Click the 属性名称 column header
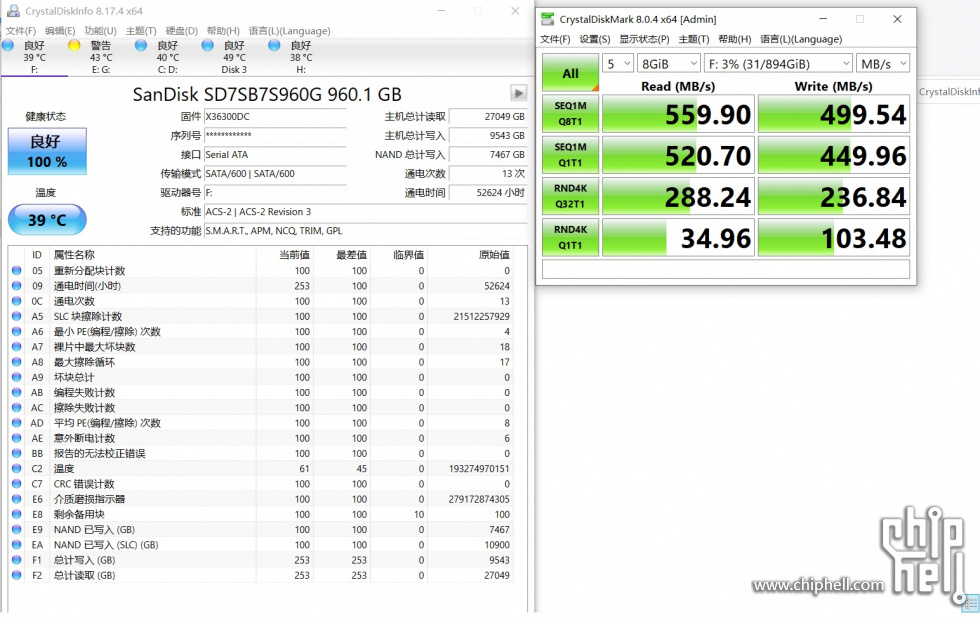Viewport: 980px width, 620px height. pyautogui.click(x=74, y=255)
